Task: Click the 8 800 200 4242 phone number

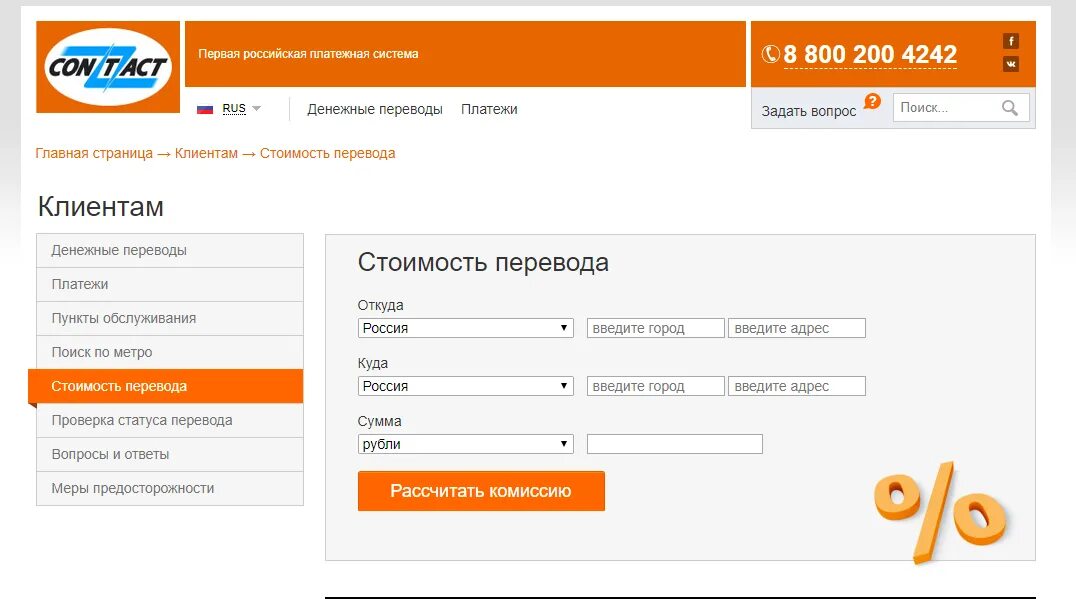Action: (x=870, y=54)
